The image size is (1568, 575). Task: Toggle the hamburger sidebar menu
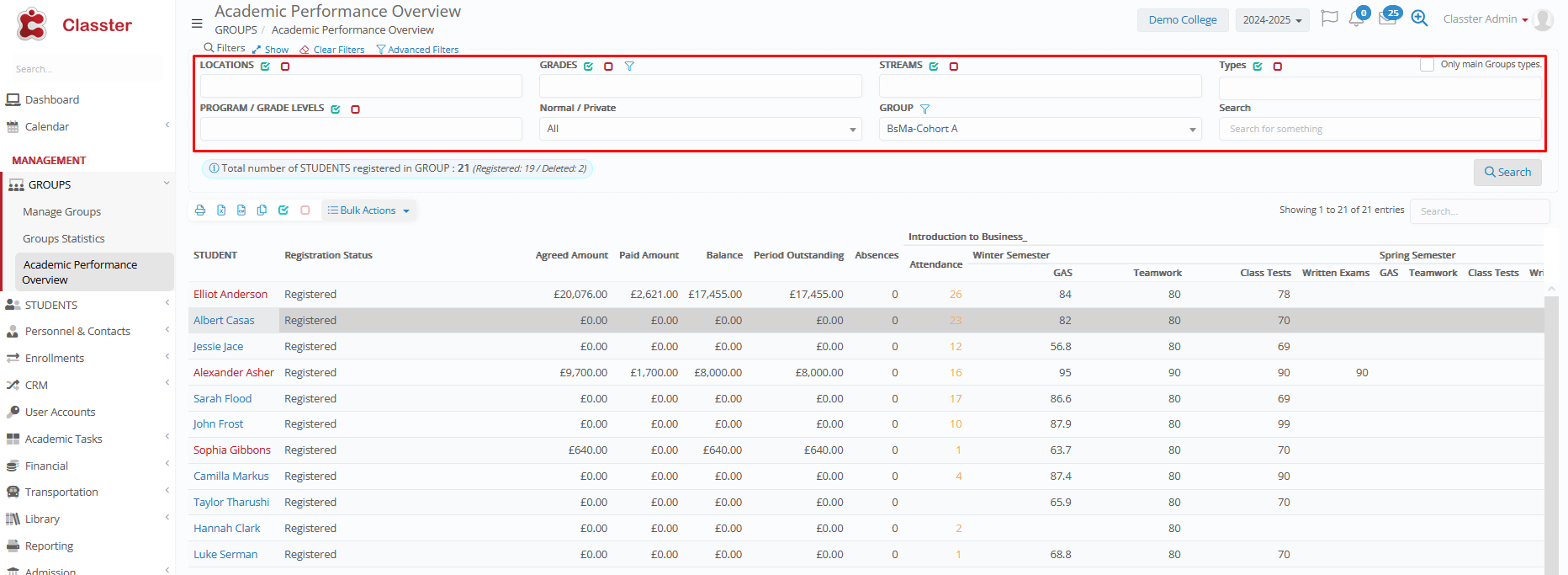[197, 24]
